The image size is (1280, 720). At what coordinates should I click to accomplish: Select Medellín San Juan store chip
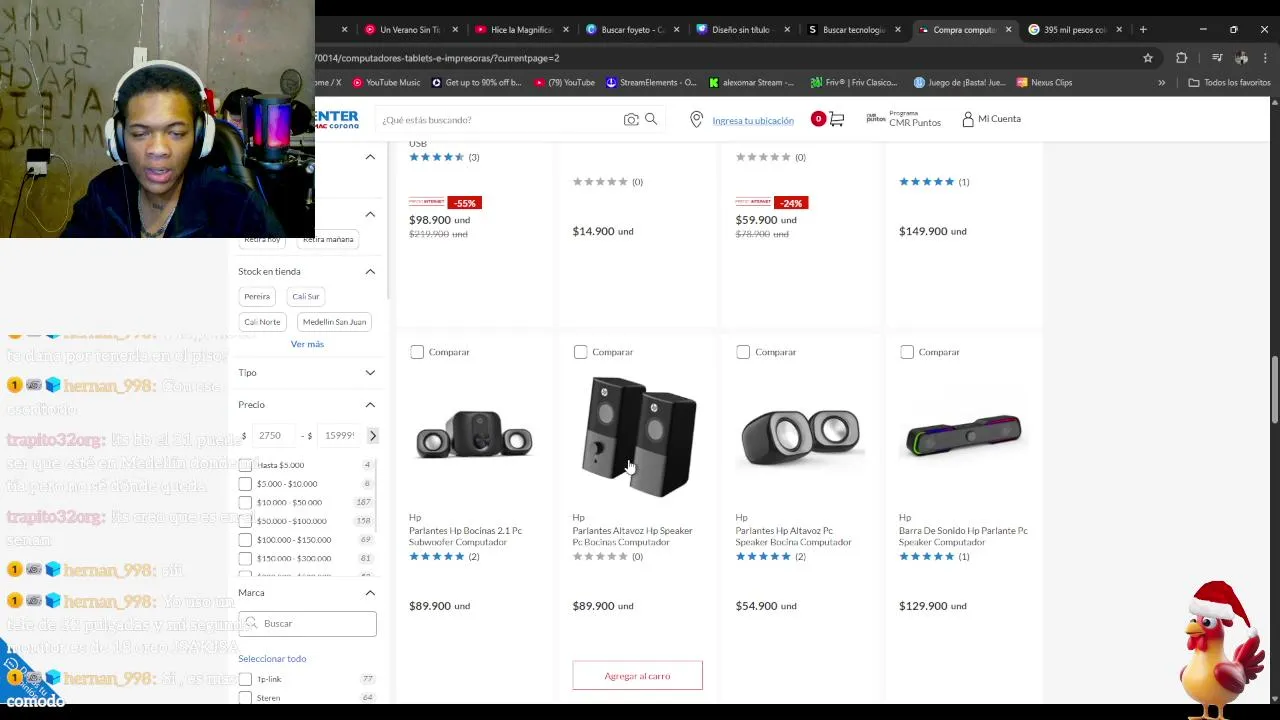click(x=334, y=322)
